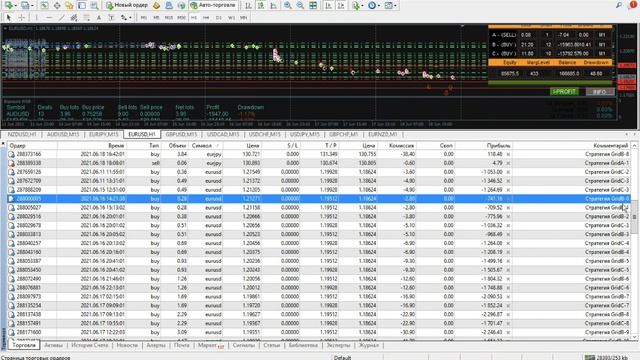Switch timeframe to H4
640x360 pixels.
pos(206,18)
